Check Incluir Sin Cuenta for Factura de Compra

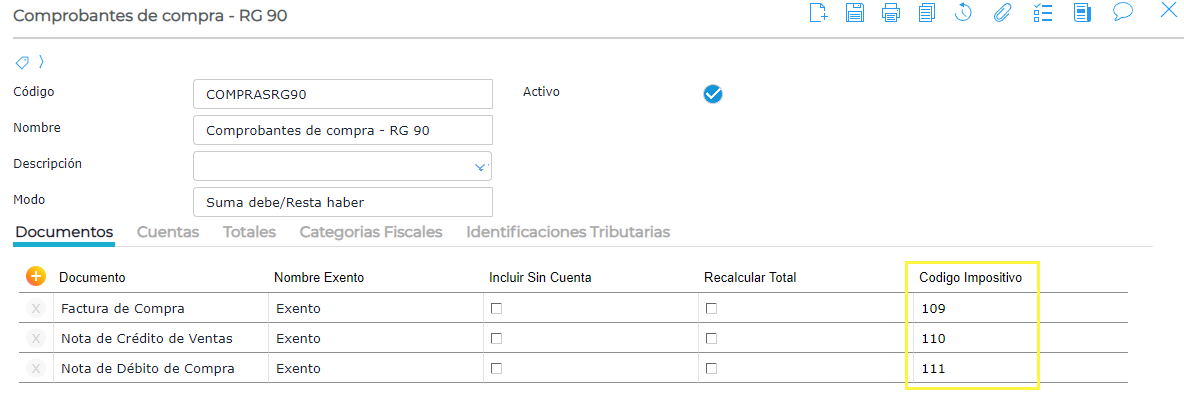pyautogui.click(x=496, y=308)
